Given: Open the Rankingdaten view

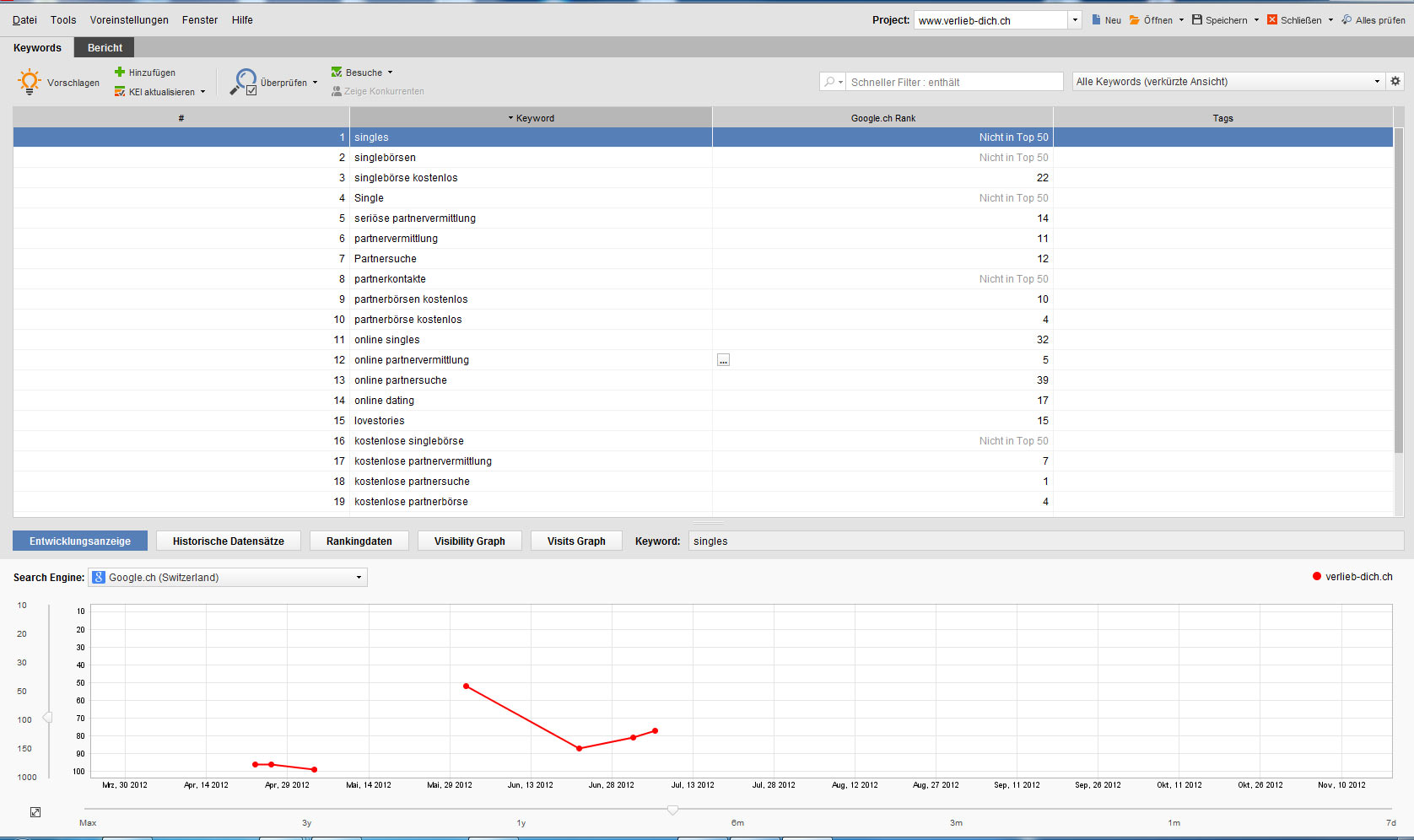Looking at the screenshot, I should (x=359, y=541).
